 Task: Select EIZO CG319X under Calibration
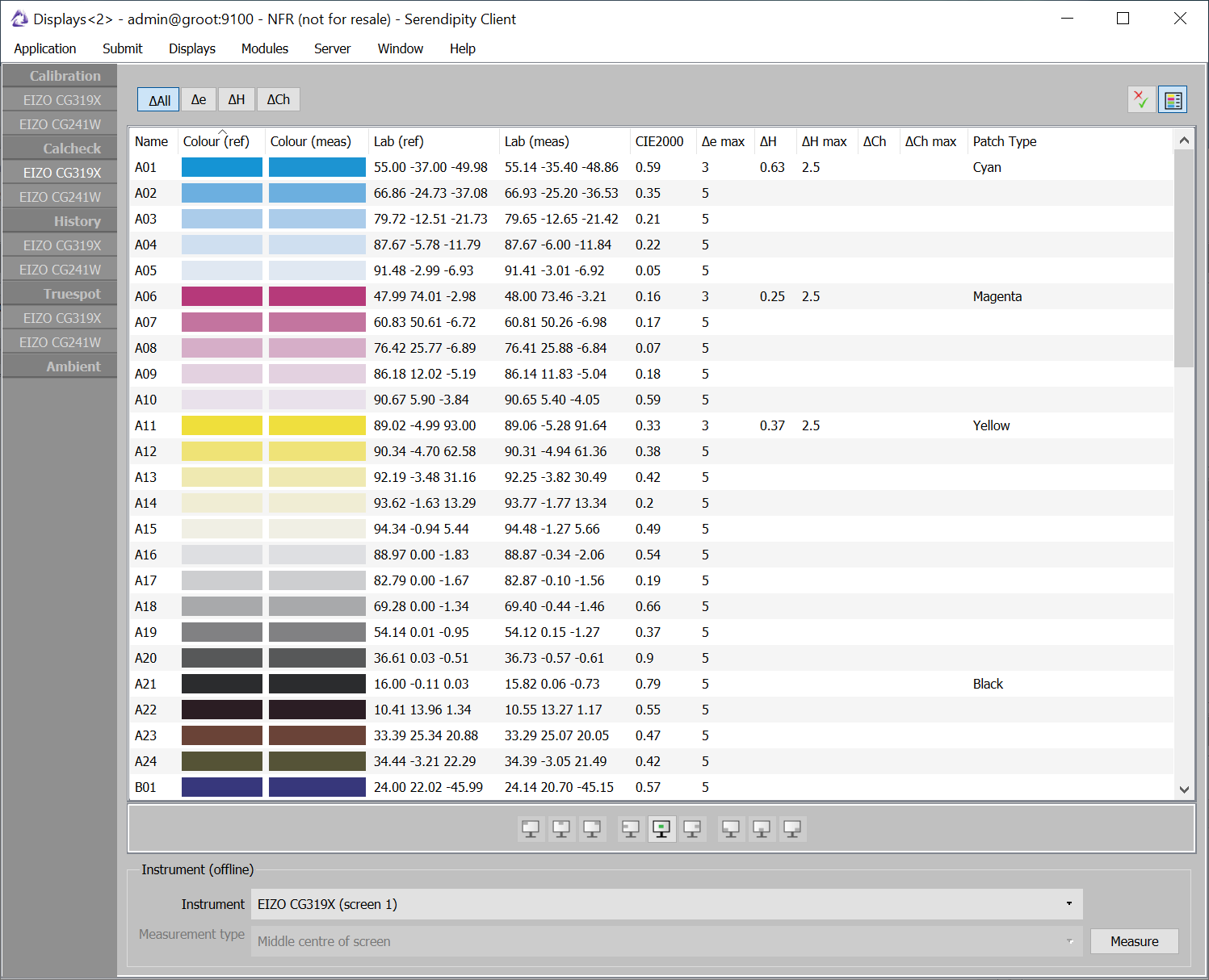click(60, 100)
